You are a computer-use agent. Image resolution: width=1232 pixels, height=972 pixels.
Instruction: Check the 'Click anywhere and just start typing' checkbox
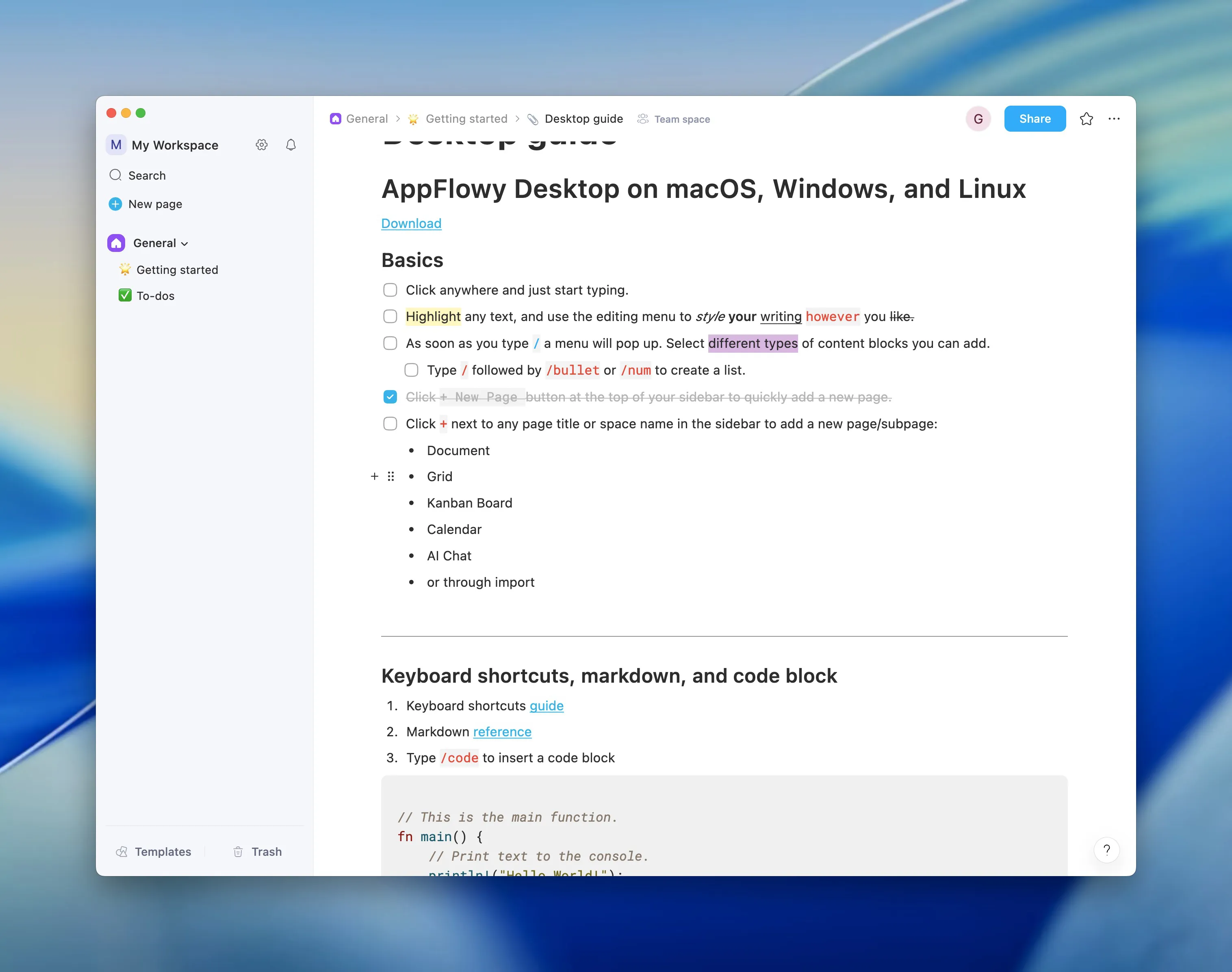point(390,290)
